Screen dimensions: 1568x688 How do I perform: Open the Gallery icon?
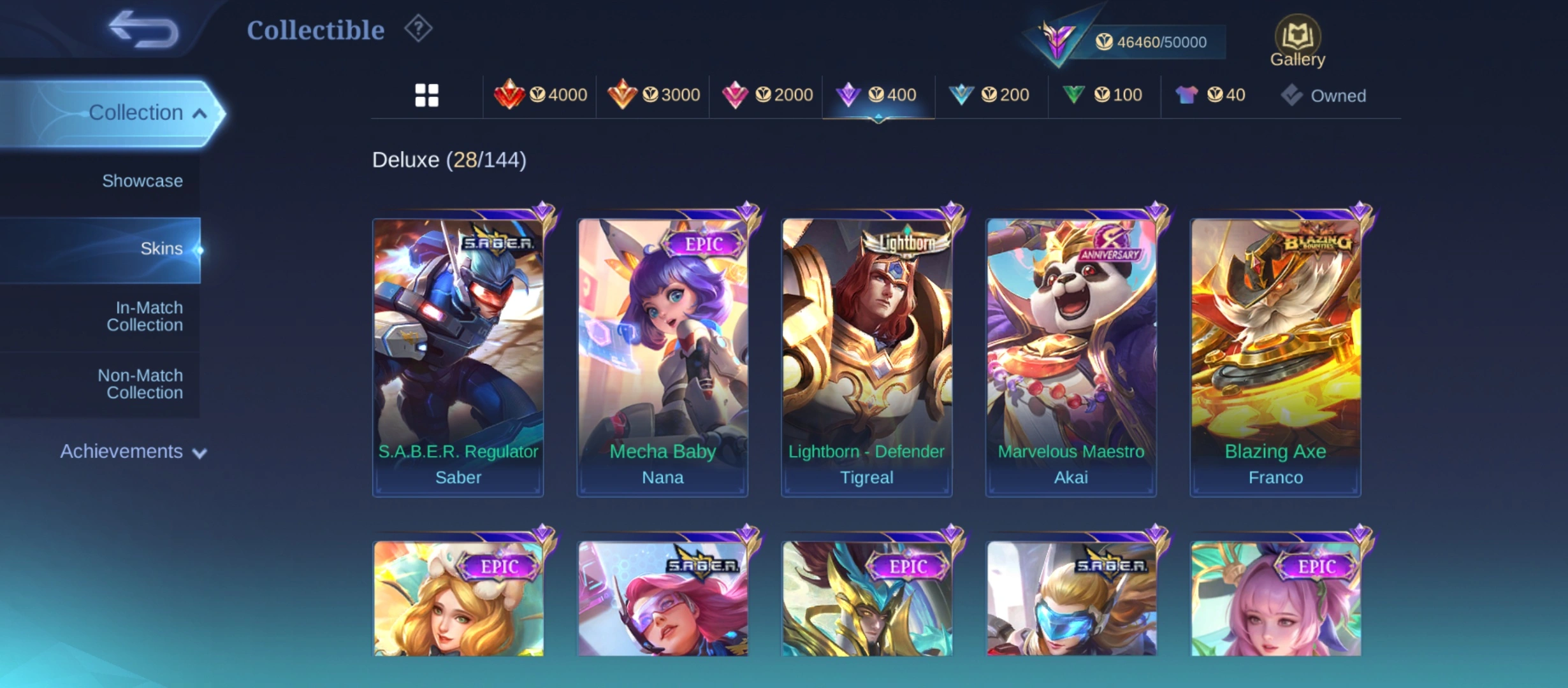pos(1297,41)
